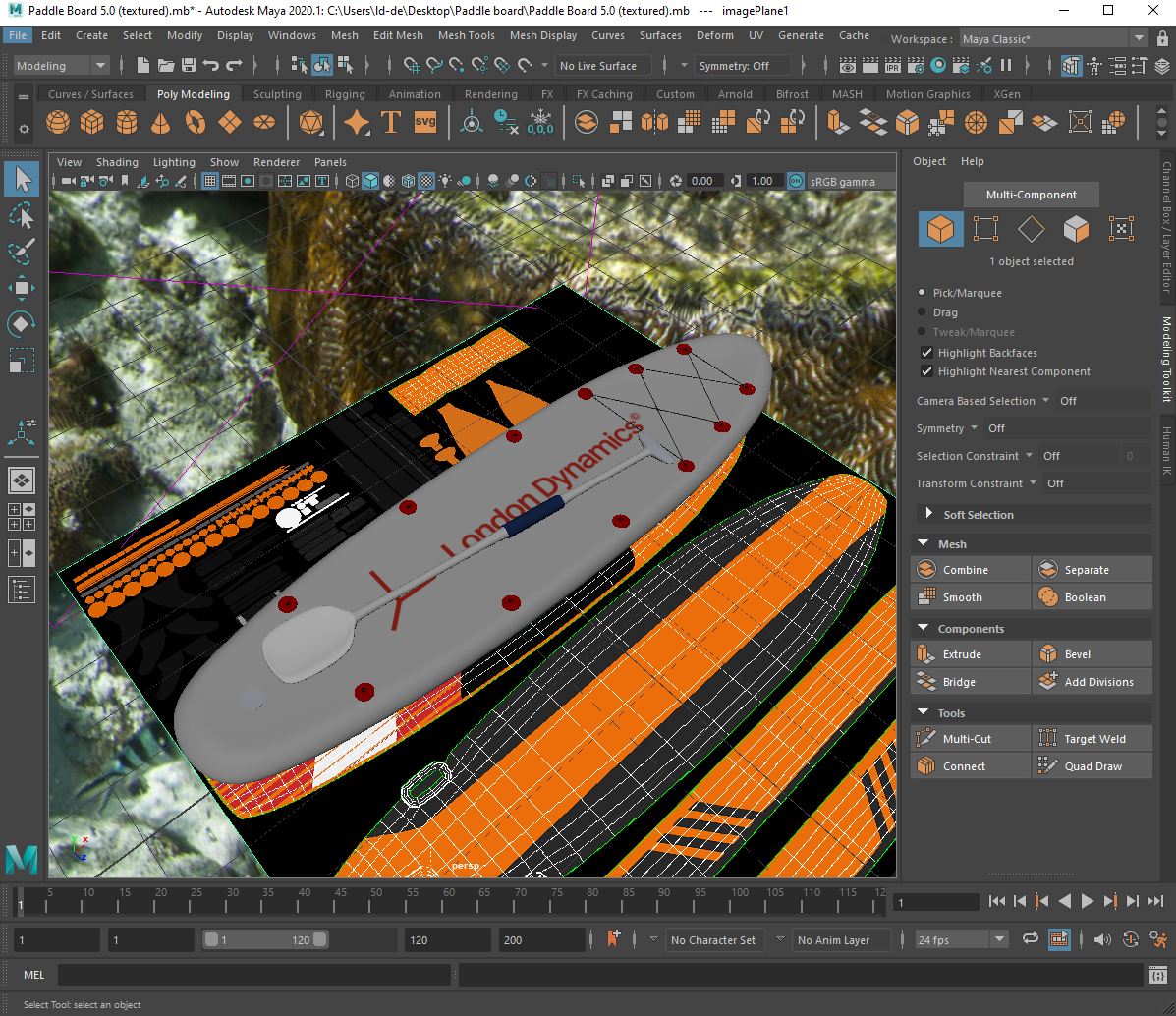
Task: Open the viewport Renderer menu
Action: click(x=276, y=162)
